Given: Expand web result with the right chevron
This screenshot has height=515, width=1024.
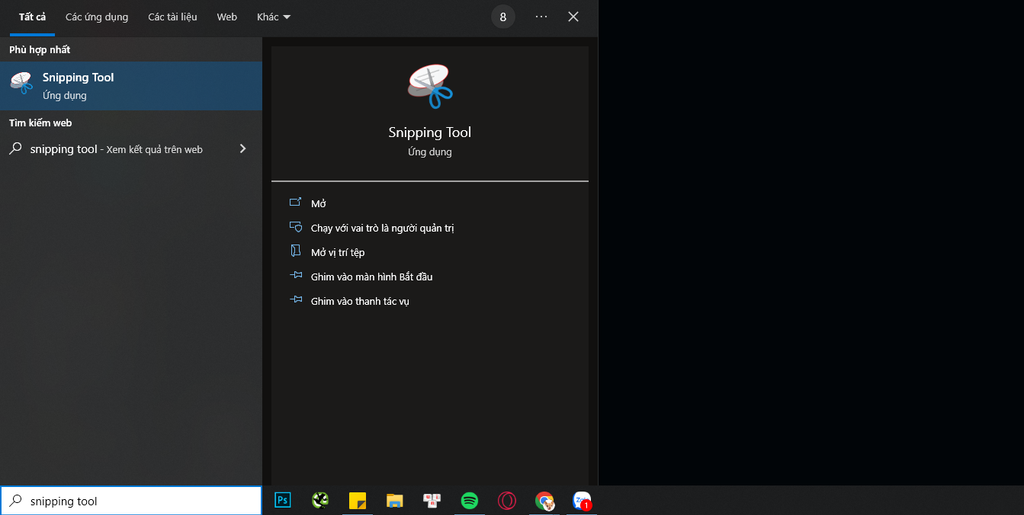Looking at the screenshot, I should pyautogui.click(x=243, y=149).
